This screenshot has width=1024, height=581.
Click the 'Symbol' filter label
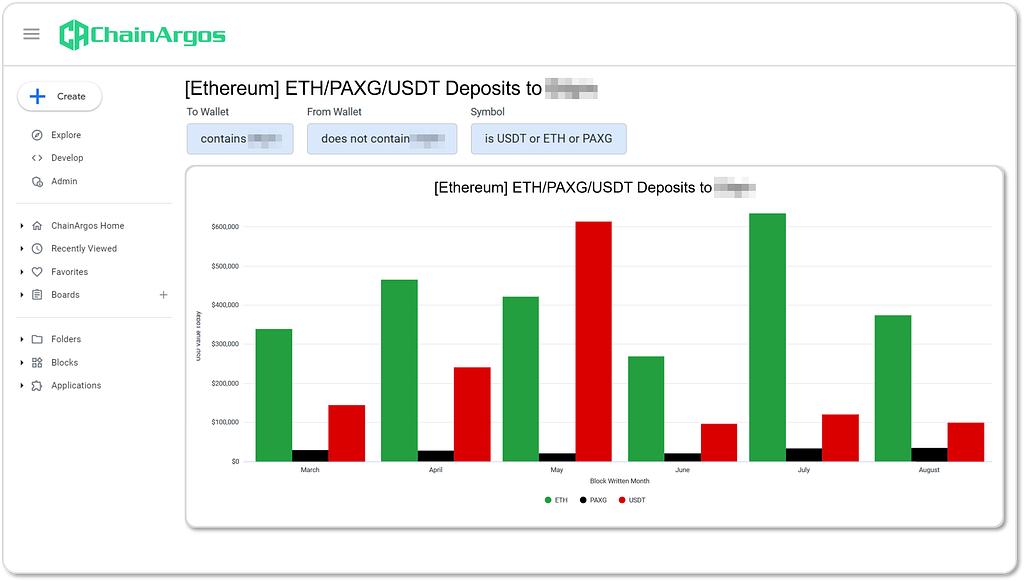pyautogui.click(x=488, y=112)
